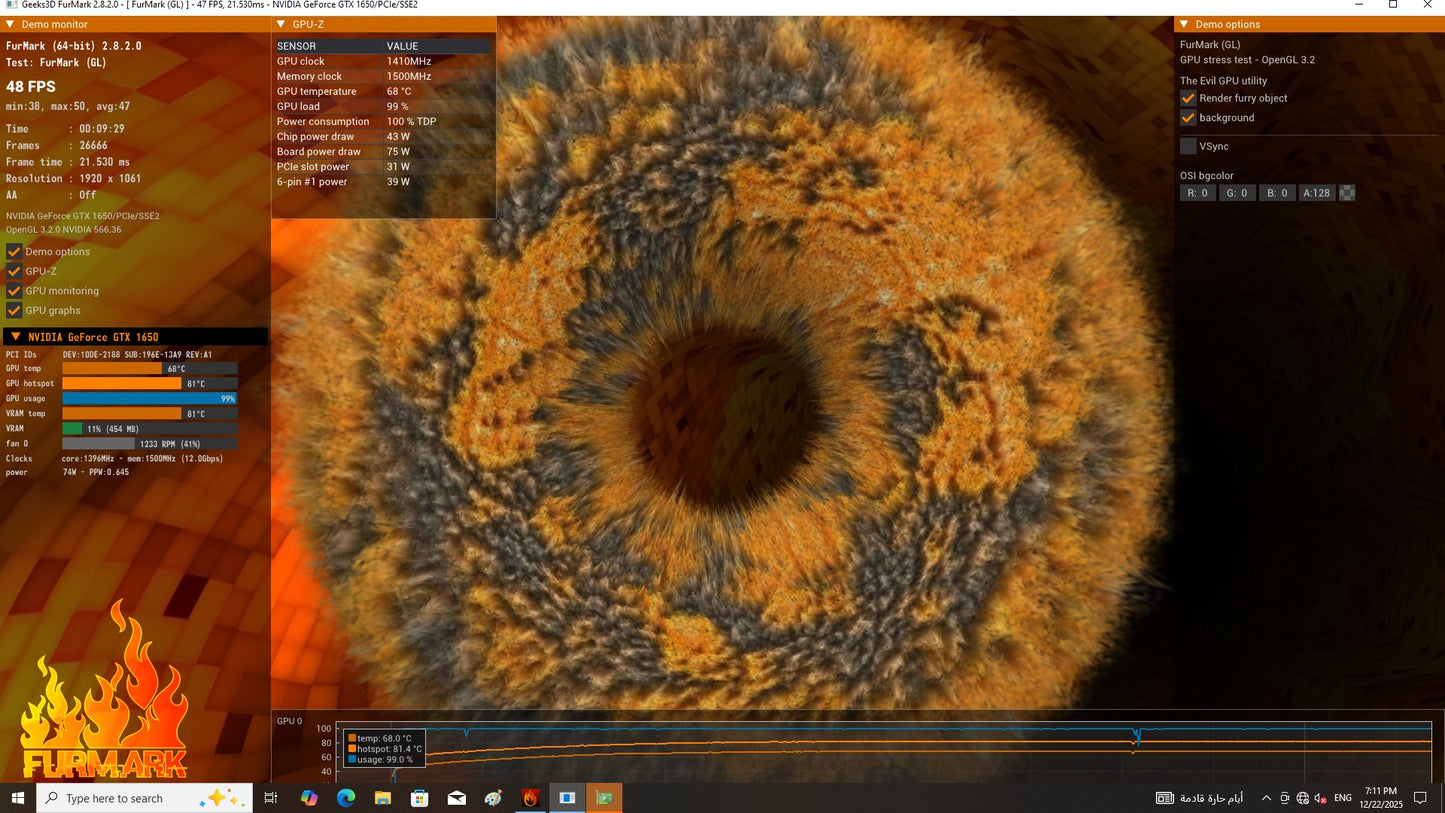Click the VALUE column header
The width and height of the screenshot is (1445, 813).
point(403,46)
